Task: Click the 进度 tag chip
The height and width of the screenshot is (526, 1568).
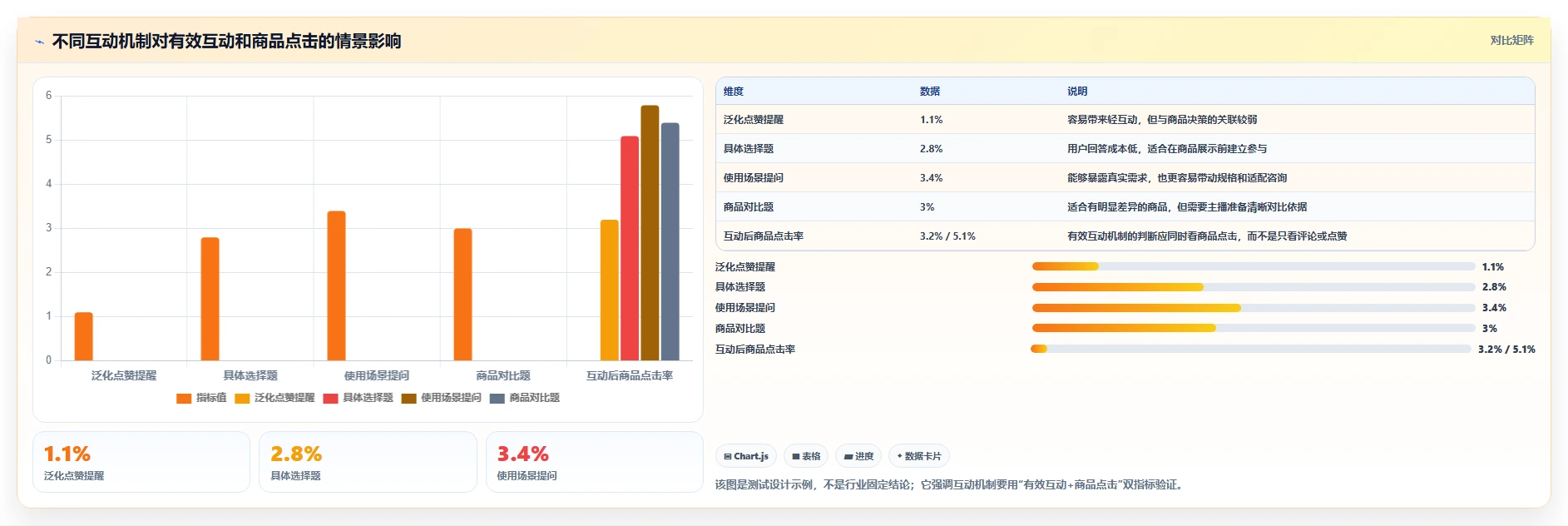Action: pos(858,456)
